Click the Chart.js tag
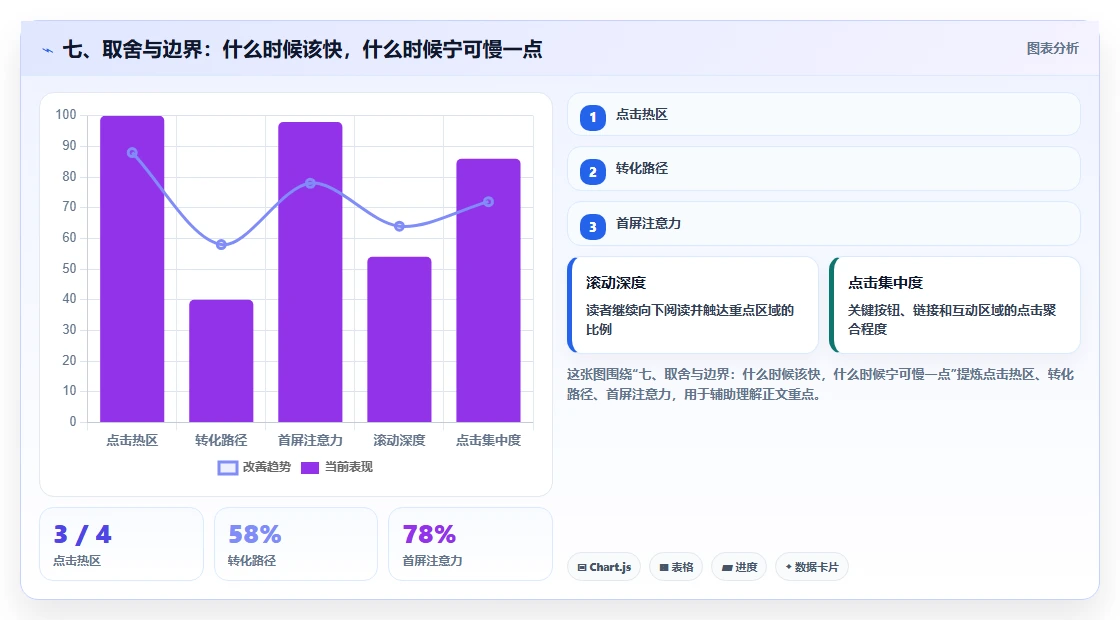Image resolution: width=1120 pixels, height=620 pixels. click(x=604, y=567)
